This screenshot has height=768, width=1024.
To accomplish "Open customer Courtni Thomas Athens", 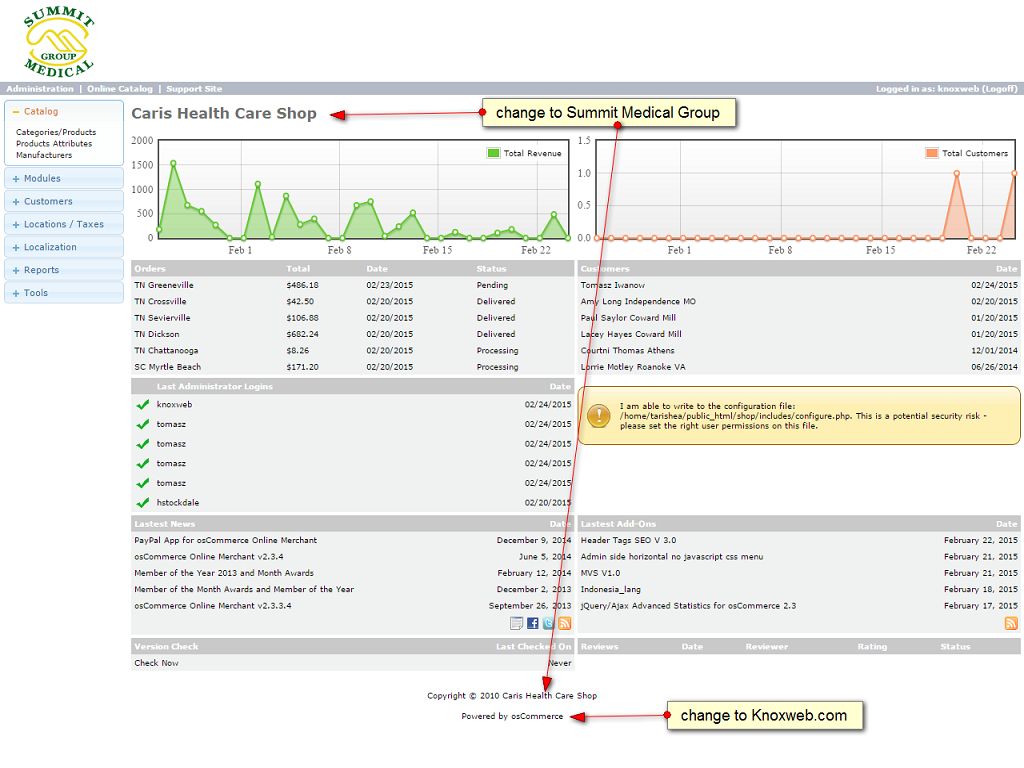I will point(628,351).
